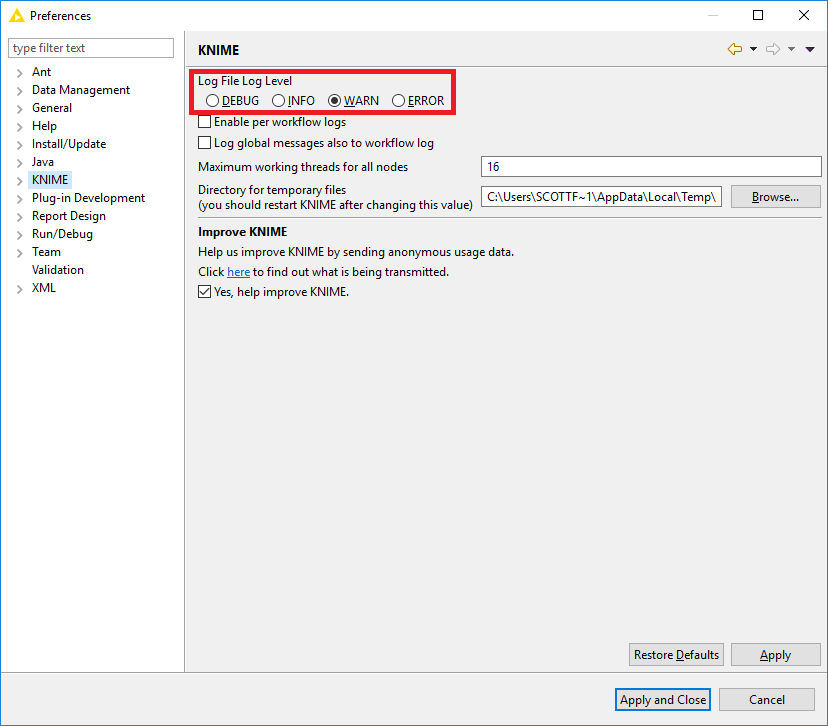Expand the KNIME tree node

[20, 181]
